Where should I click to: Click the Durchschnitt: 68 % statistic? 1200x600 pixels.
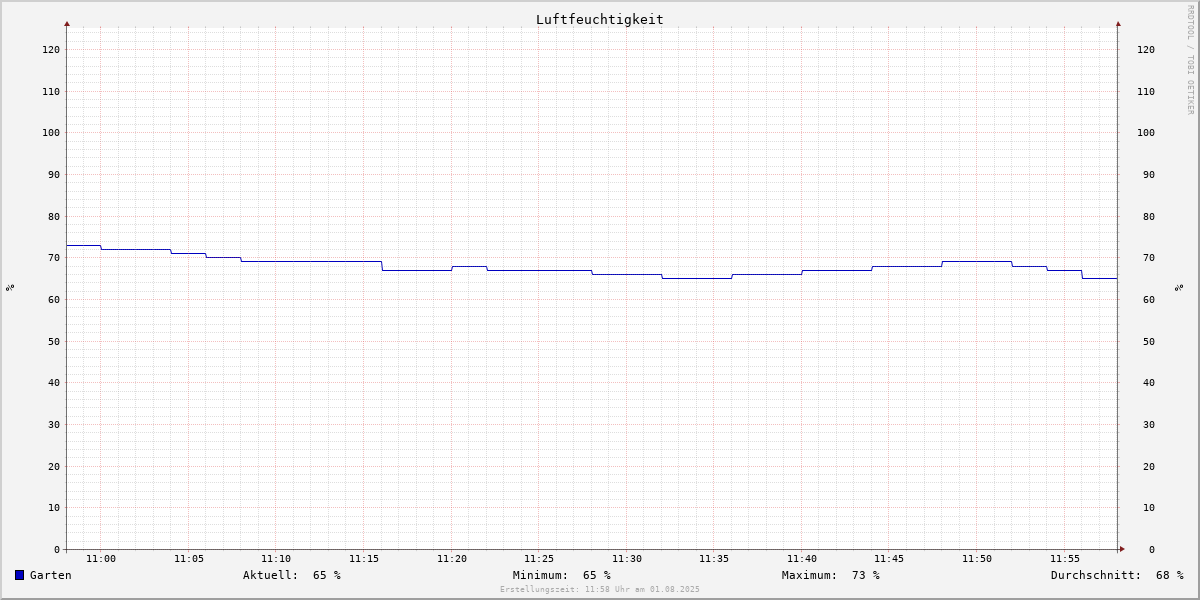pyautogui.click(x=1117, y=575)
